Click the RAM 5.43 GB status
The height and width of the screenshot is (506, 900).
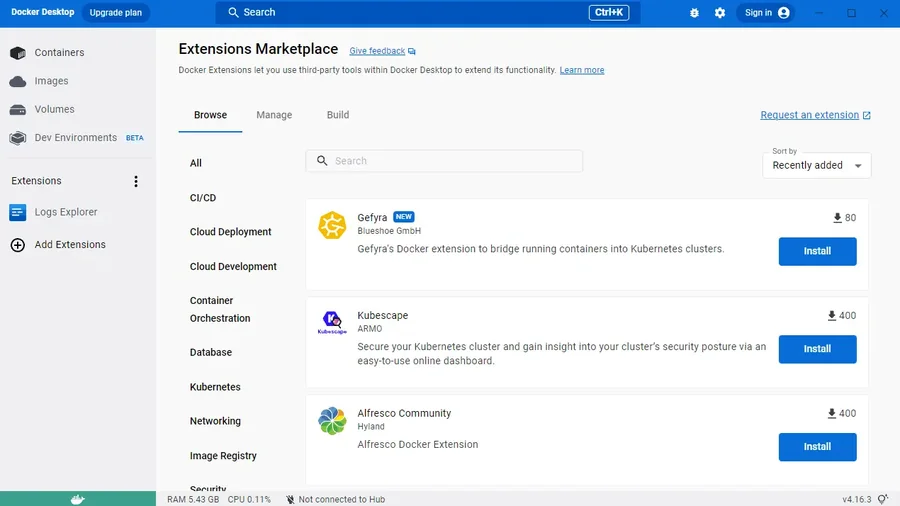pos(193,500)
